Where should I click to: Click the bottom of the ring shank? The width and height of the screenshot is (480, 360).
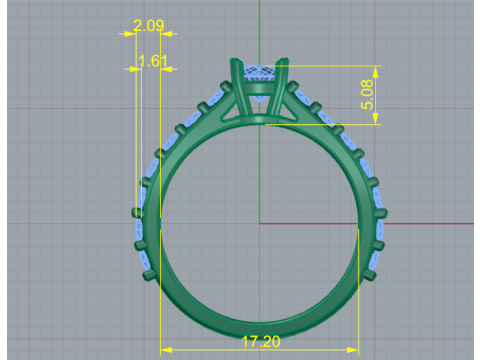click(260, 330)
